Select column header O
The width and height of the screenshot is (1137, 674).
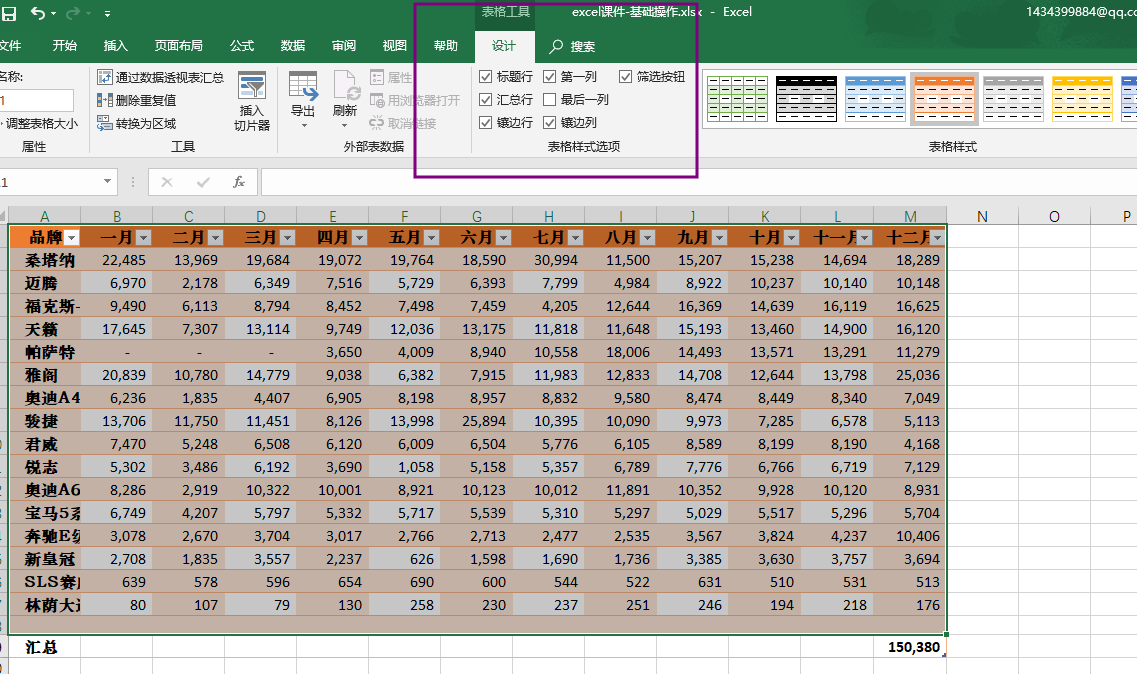1054,216
